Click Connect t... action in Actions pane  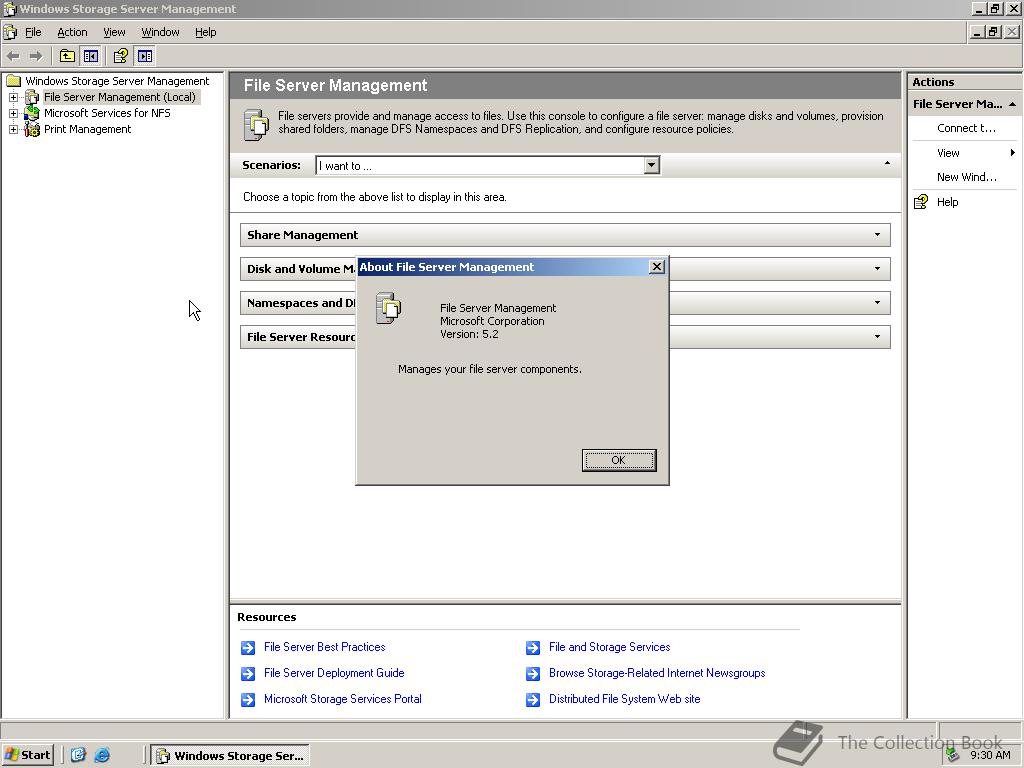tap(966, 128)
